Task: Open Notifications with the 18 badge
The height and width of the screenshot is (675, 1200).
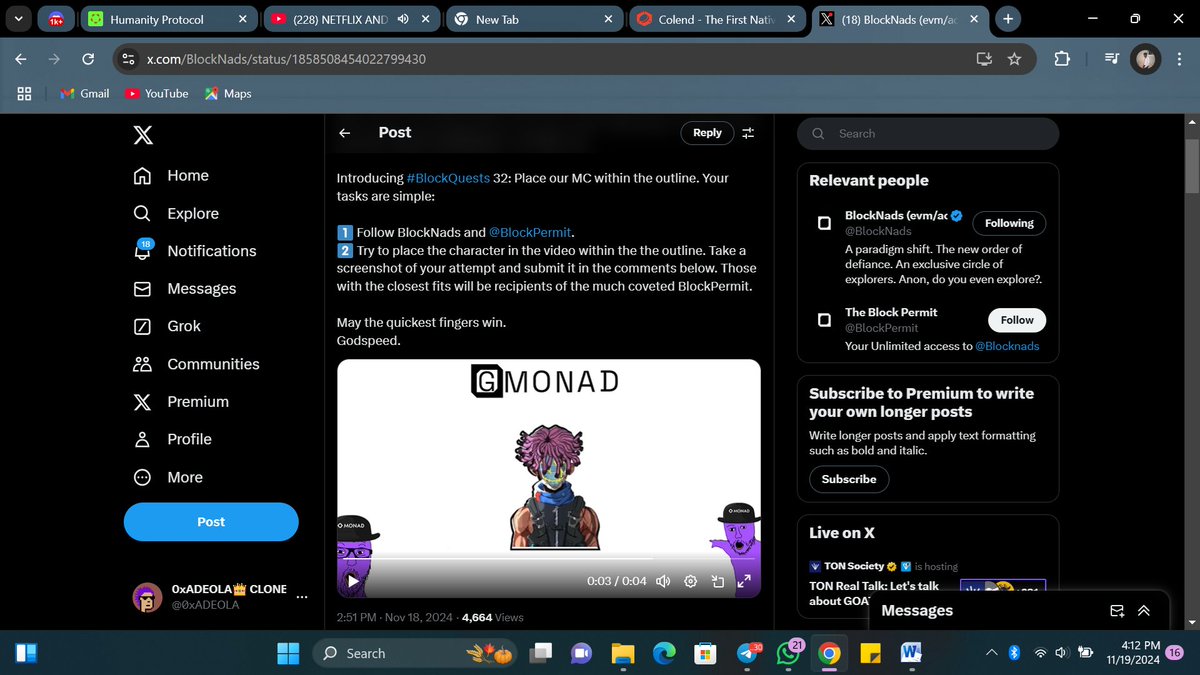Action: coord(195,250)
